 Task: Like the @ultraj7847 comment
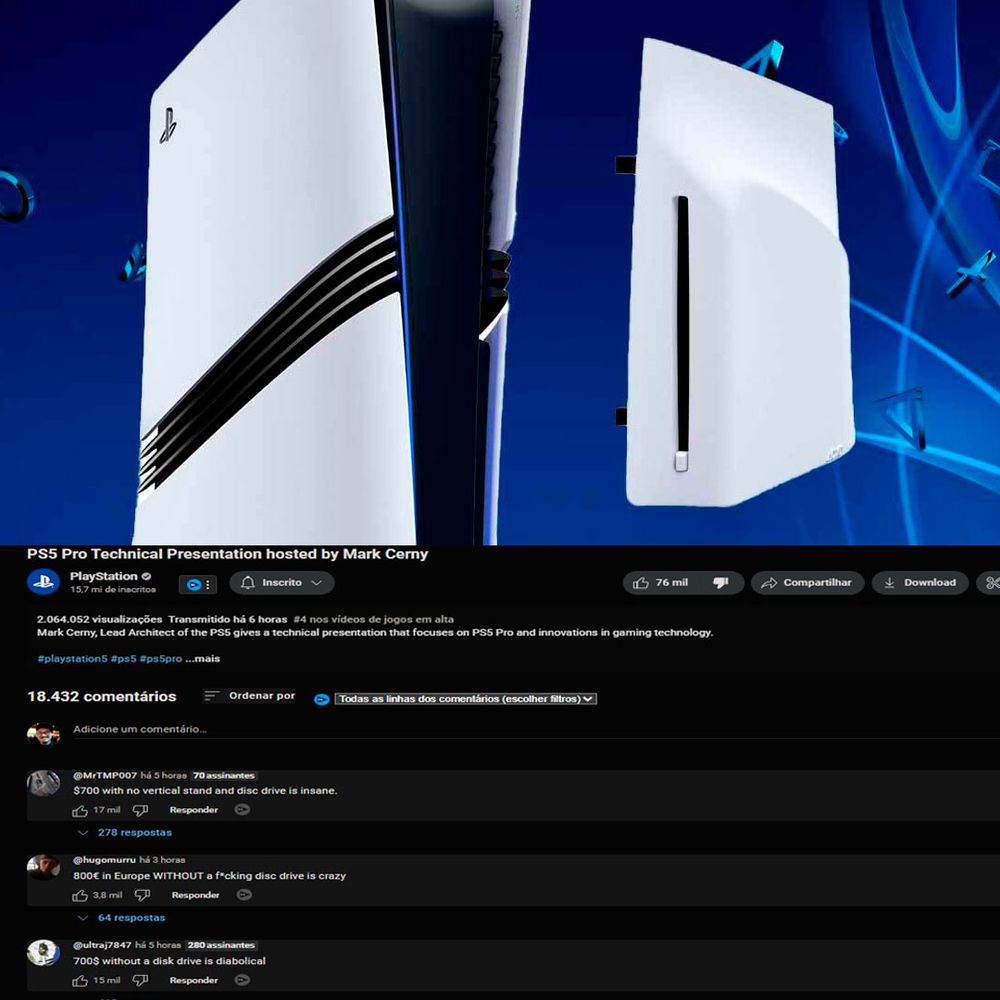[x=80, y=981]
